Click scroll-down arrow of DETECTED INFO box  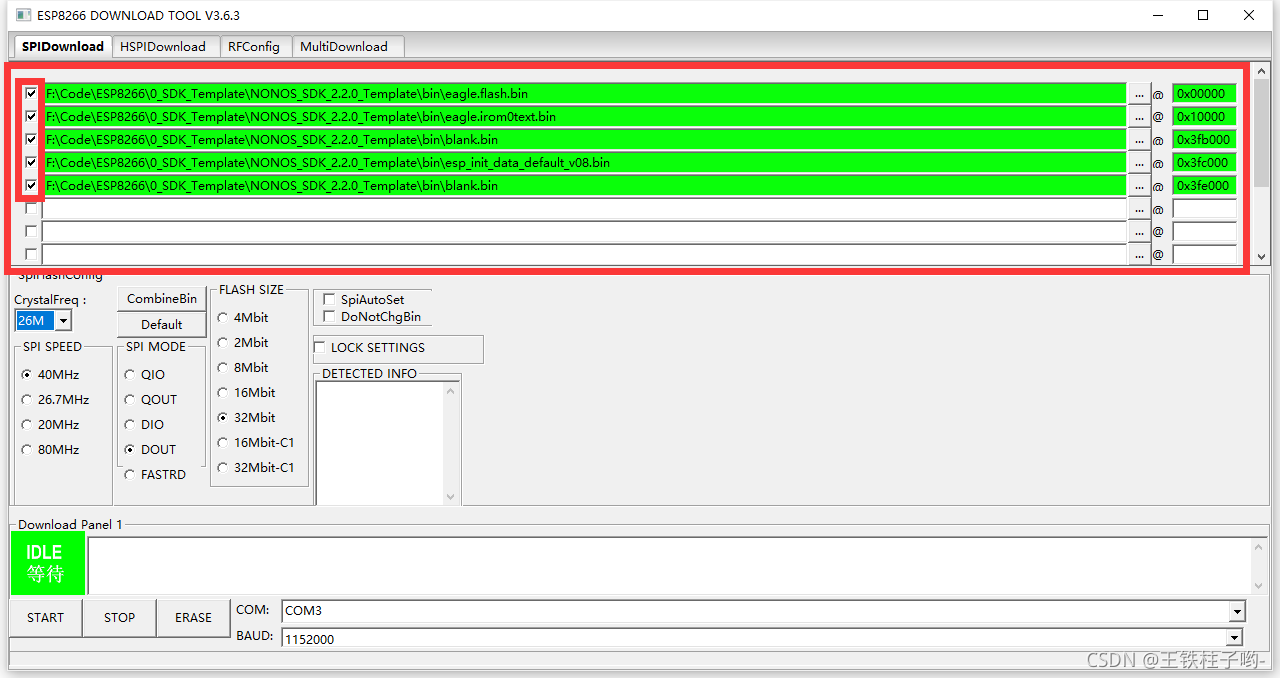click(x=450, y=496)
